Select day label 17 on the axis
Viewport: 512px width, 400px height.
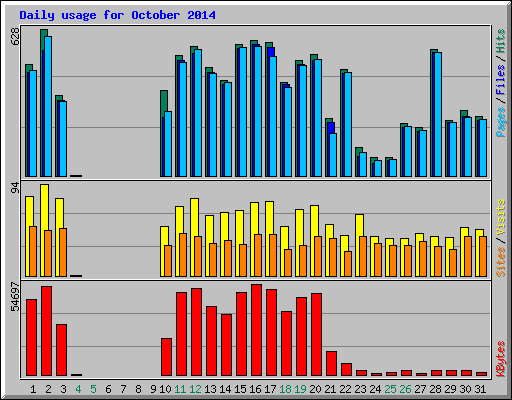pyautogui.click(x=270, y=389)
